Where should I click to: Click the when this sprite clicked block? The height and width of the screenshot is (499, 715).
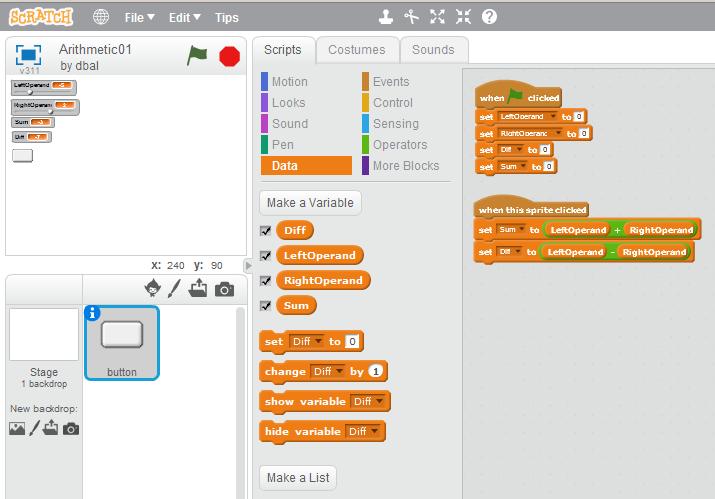[532, 208]
